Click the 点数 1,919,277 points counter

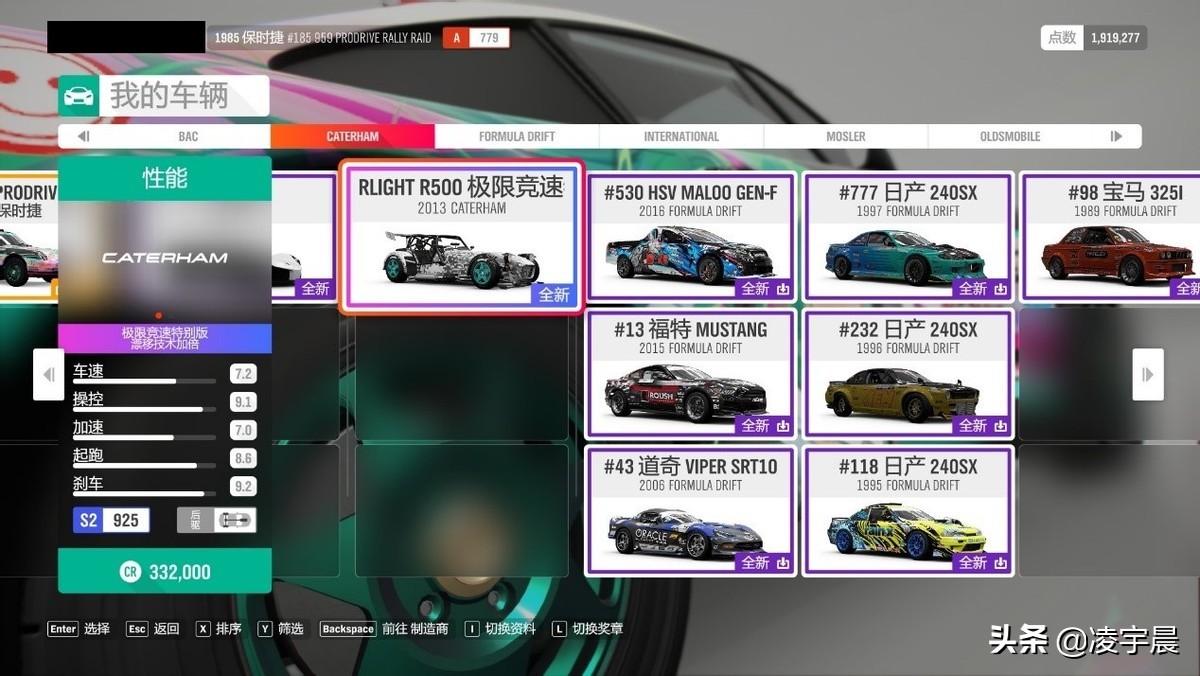click(1093, 38)
